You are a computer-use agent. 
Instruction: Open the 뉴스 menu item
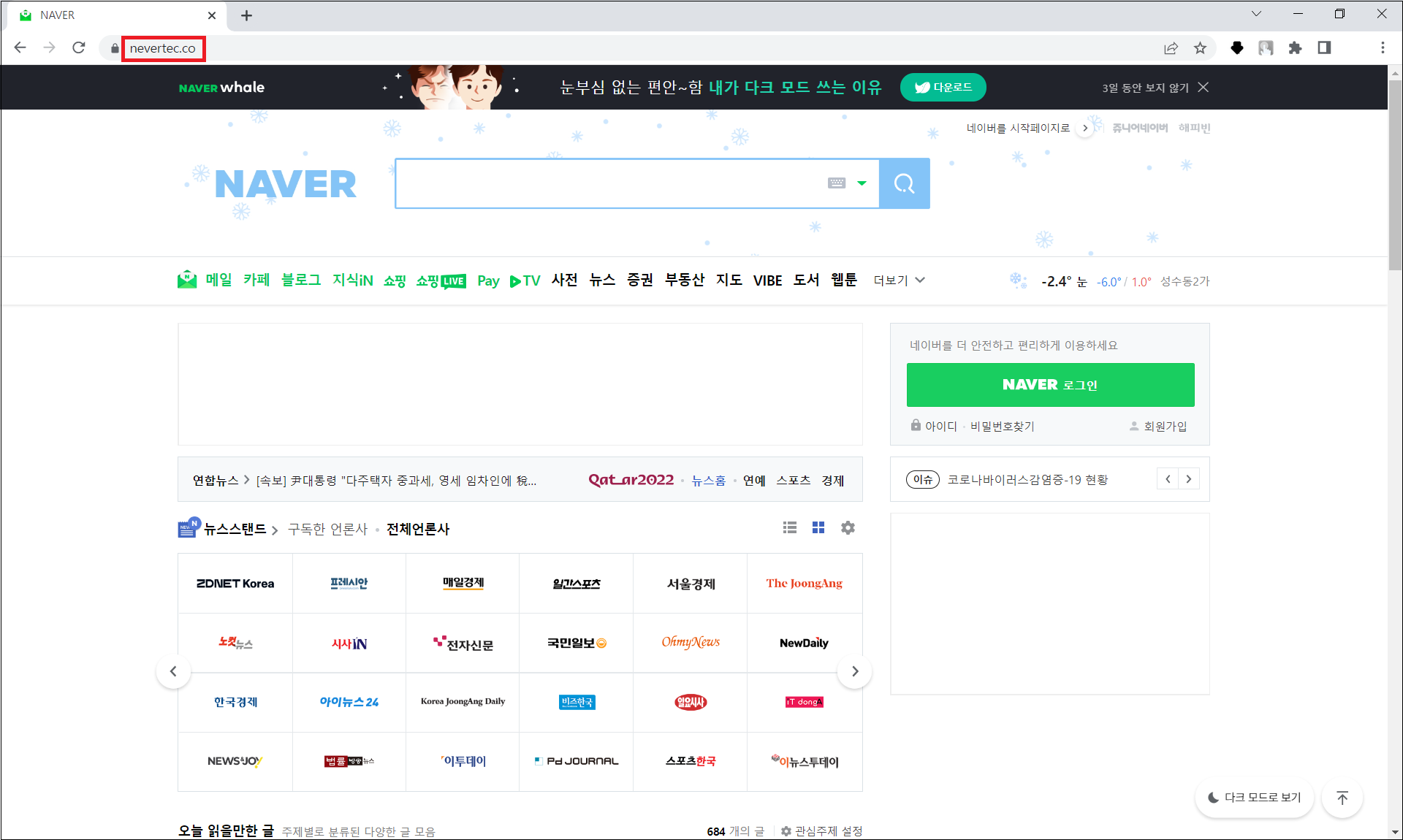coord(602,280)
